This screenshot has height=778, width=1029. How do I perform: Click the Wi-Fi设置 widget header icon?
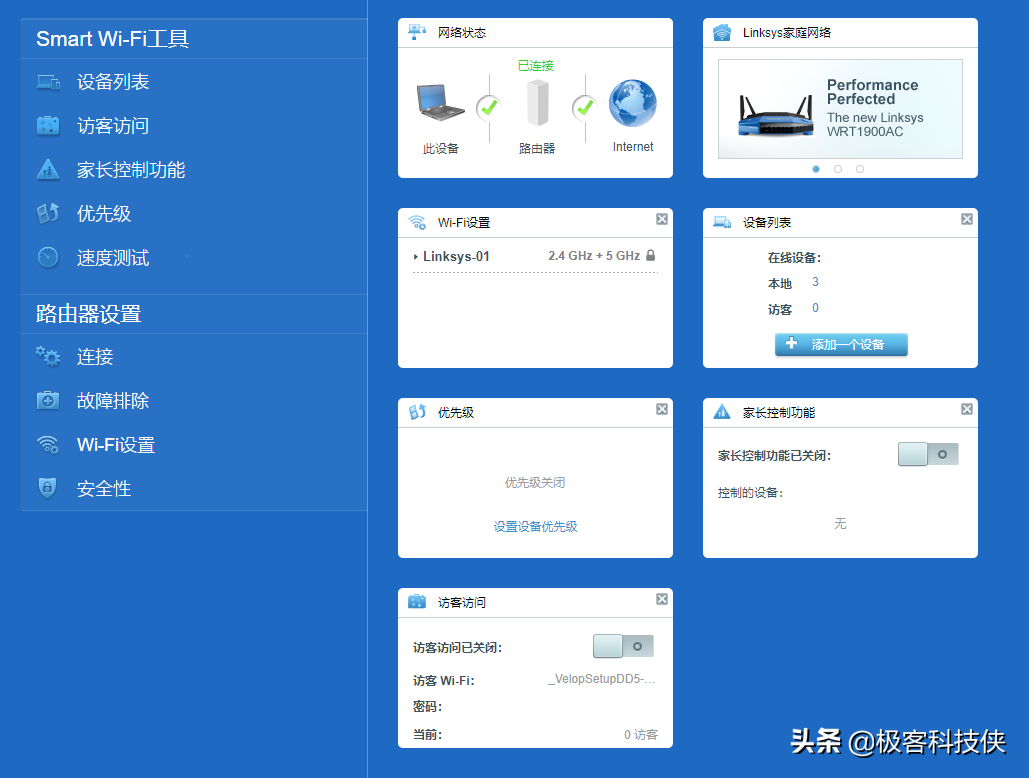coord(417,222)
